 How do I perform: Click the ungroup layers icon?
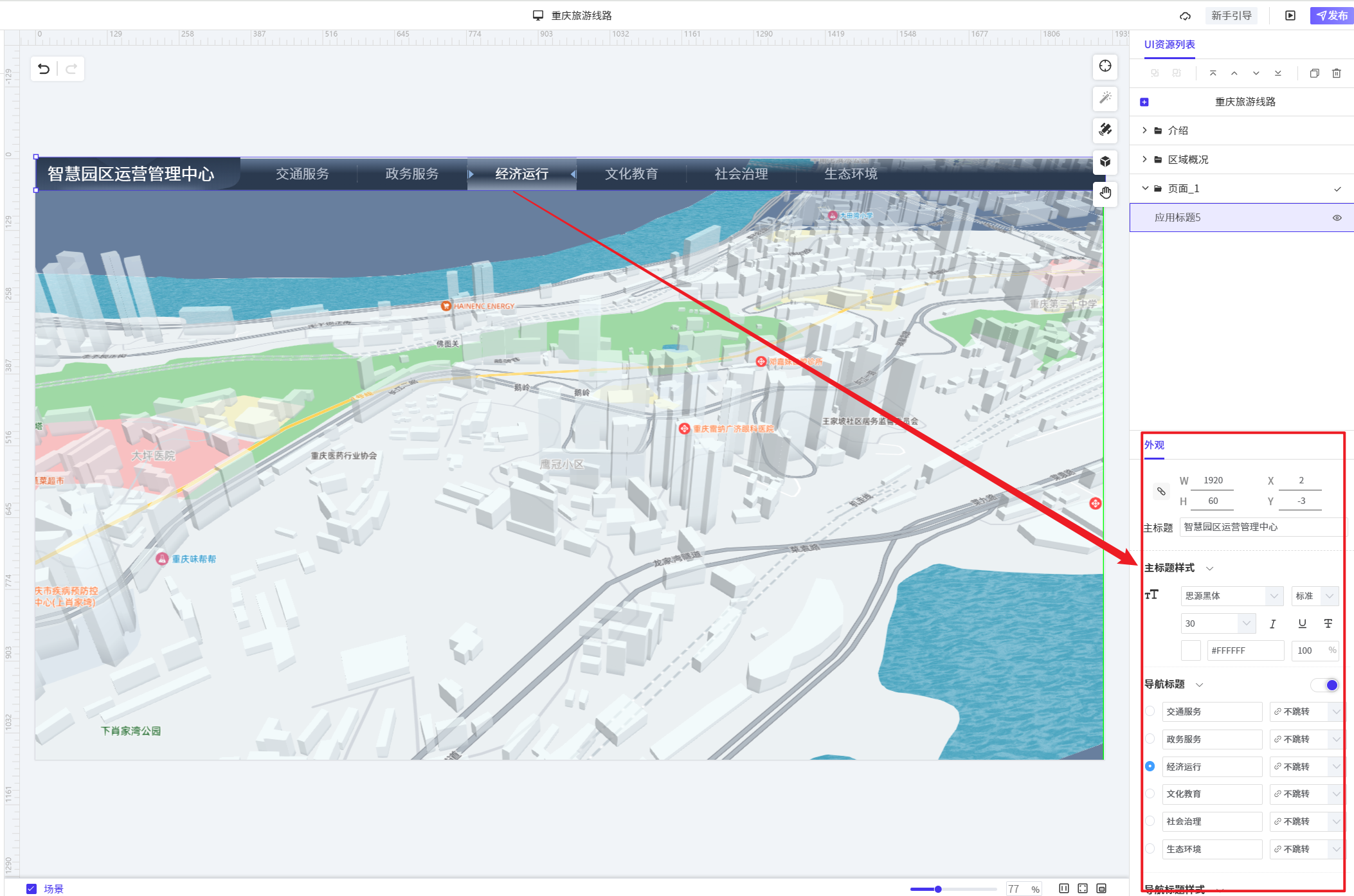tap(1177, 73)
